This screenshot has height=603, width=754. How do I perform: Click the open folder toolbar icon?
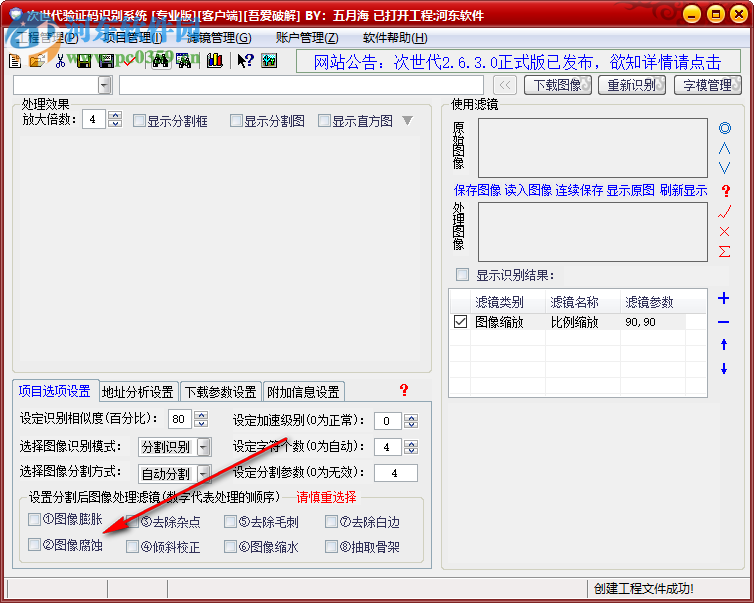point(37,61)
